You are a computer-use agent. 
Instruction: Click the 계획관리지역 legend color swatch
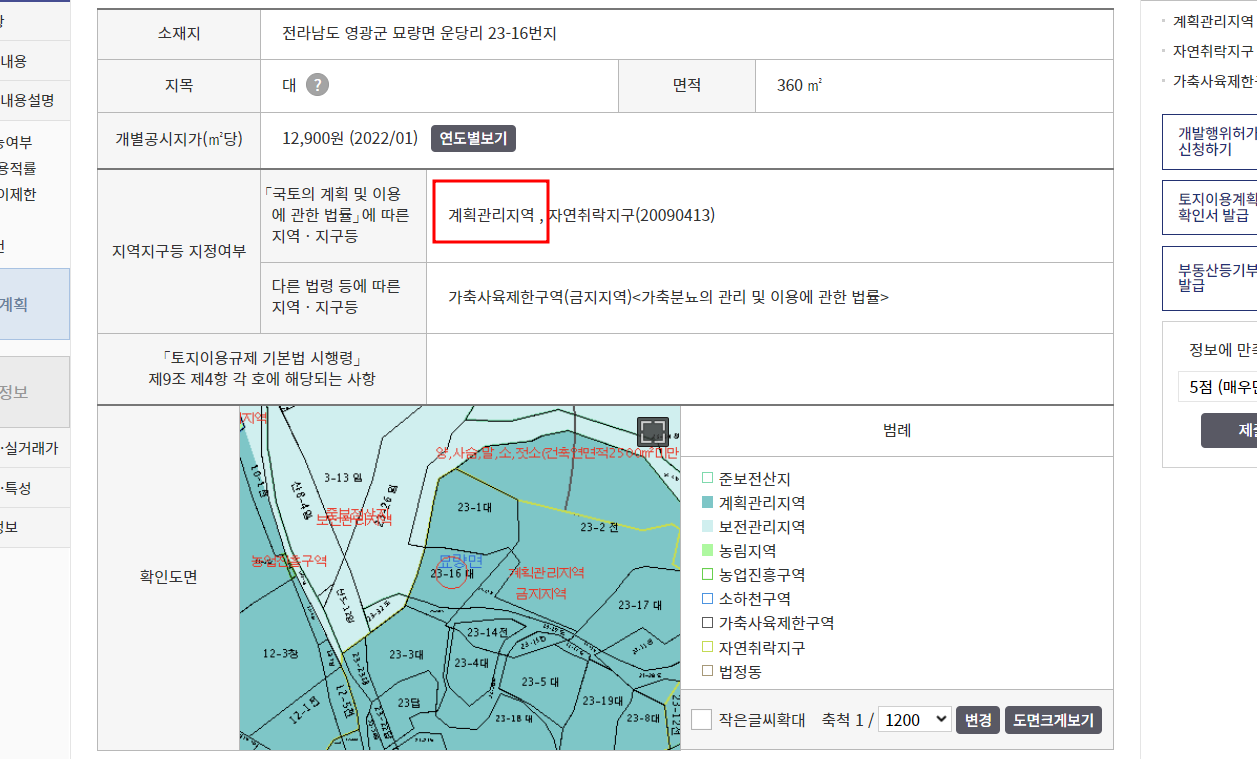tap(708, 503)
